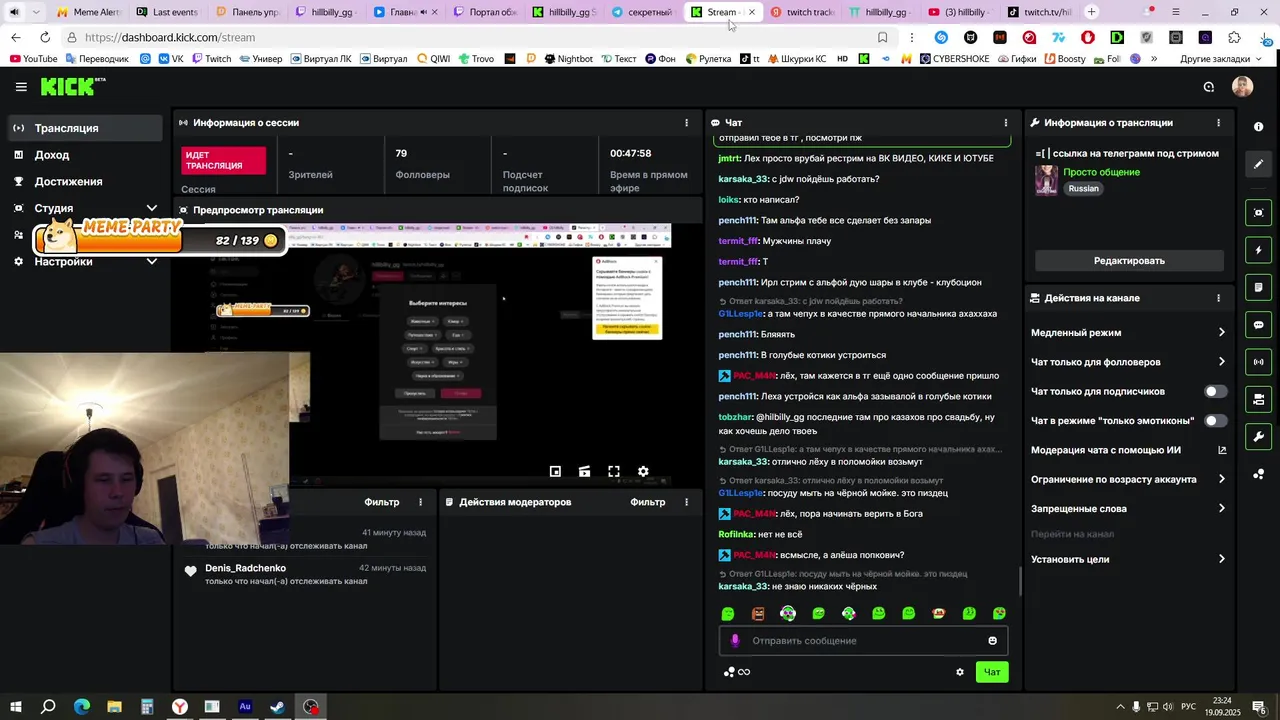Screen dimensions: 1280x720
Task: Open the emoji picker in chat input
Action: [992, 641]
